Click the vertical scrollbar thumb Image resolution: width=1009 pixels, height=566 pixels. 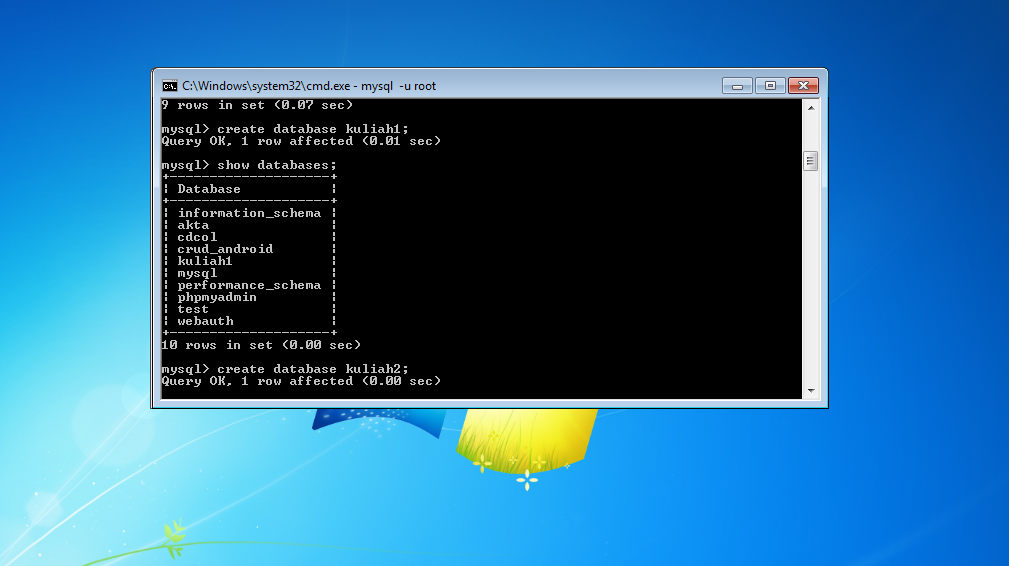point(811,161)
